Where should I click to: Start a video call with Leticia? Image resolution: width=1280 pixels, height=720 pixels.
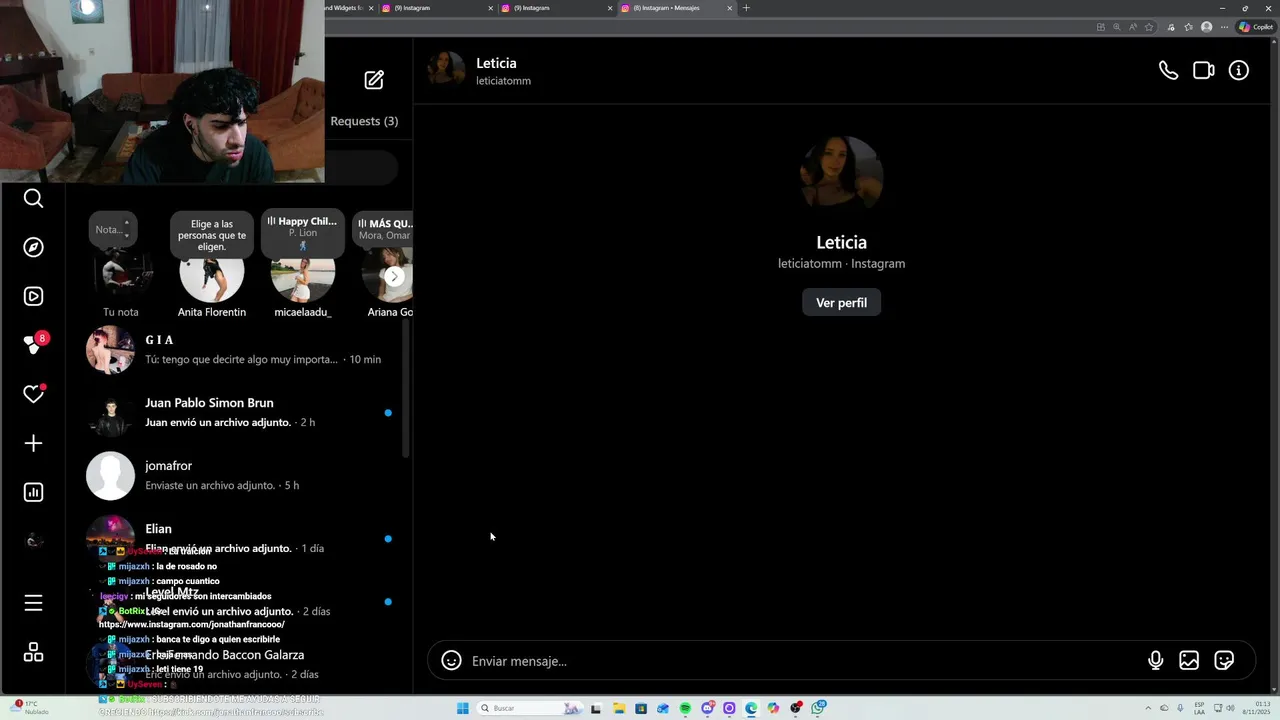tap(1203, 71)
